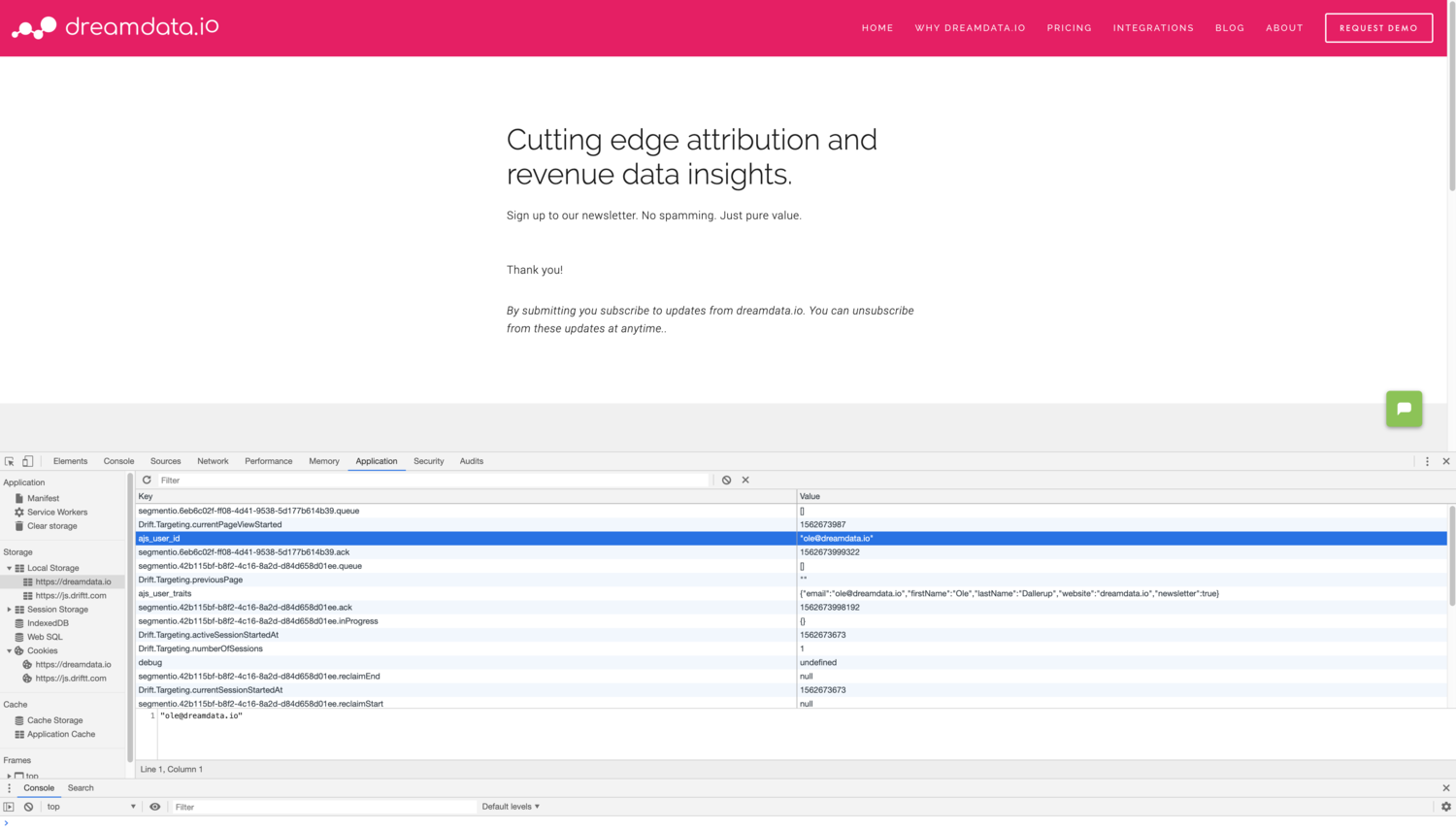Open the Default levels dropdown
The image size is (1456, 830).
click(511, 807)
